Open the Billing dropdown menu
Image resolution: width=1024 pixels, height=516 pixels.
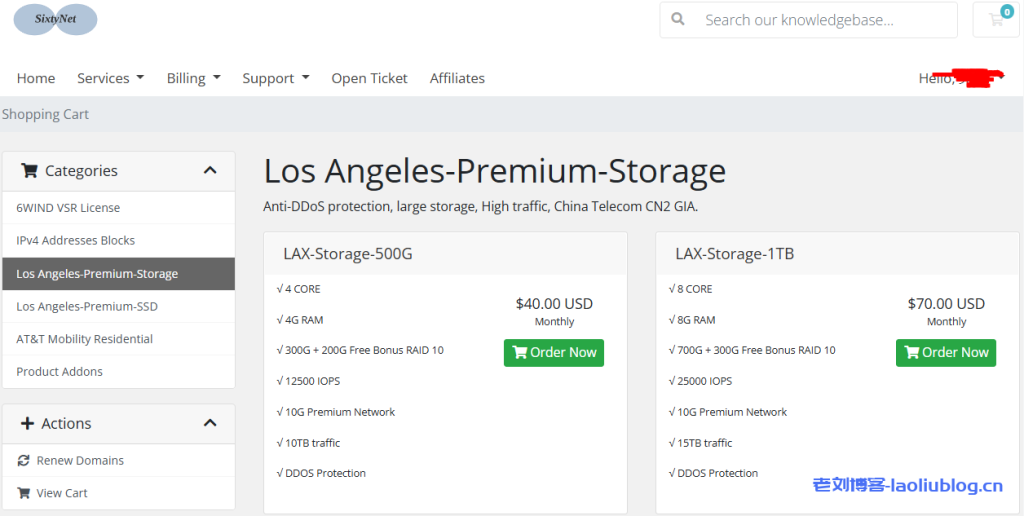click(193, 78)
